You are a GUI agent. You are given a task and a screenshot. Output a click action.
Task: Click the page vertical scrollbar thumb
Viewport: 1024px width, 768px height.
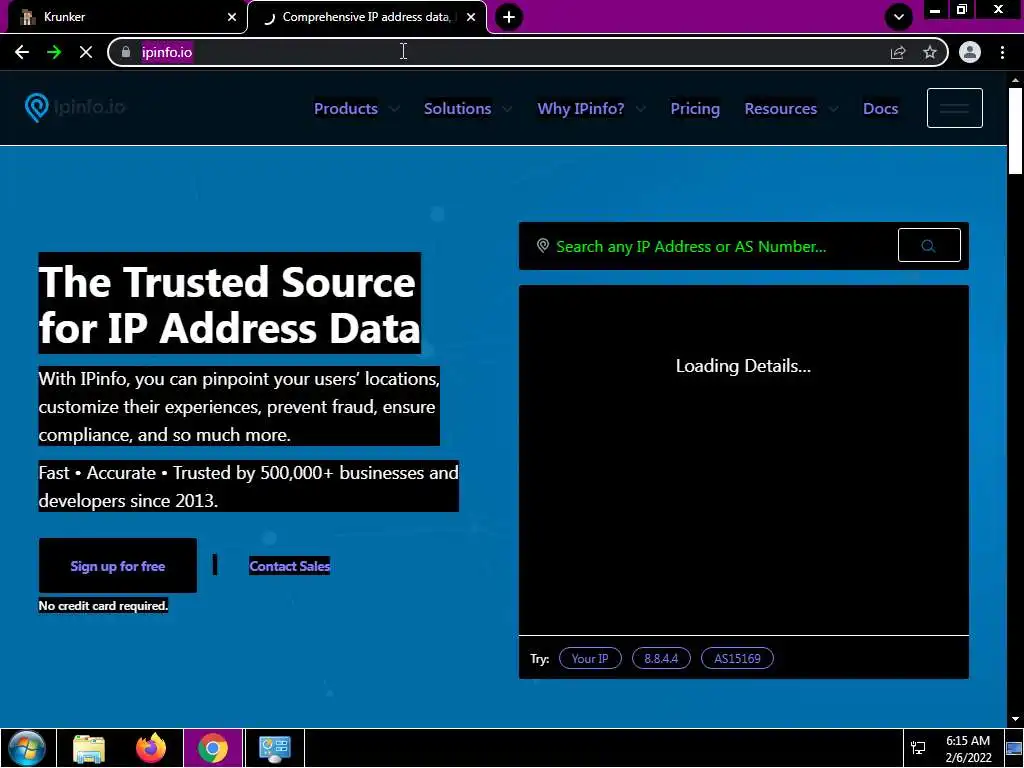[x=1015, y=131]
